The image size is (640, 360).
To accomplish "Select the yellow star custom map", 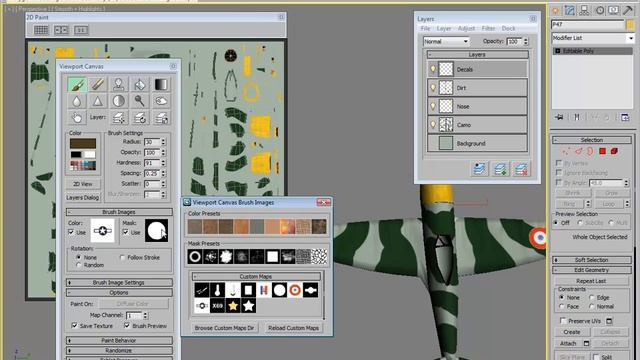I will (x=233, y=306).
